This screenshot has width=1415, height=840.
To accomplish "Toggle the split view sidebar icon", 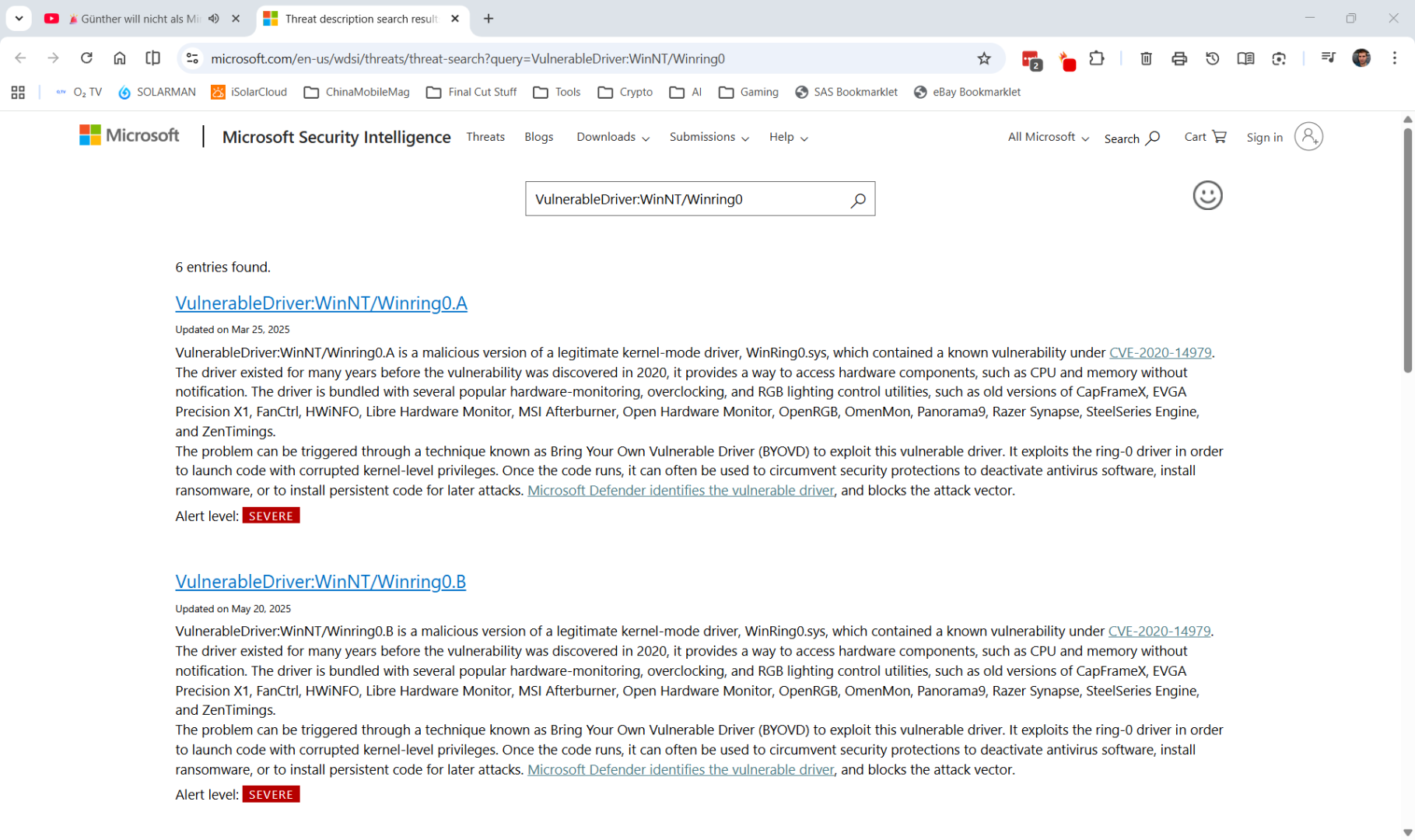I will tap(152, 58).
